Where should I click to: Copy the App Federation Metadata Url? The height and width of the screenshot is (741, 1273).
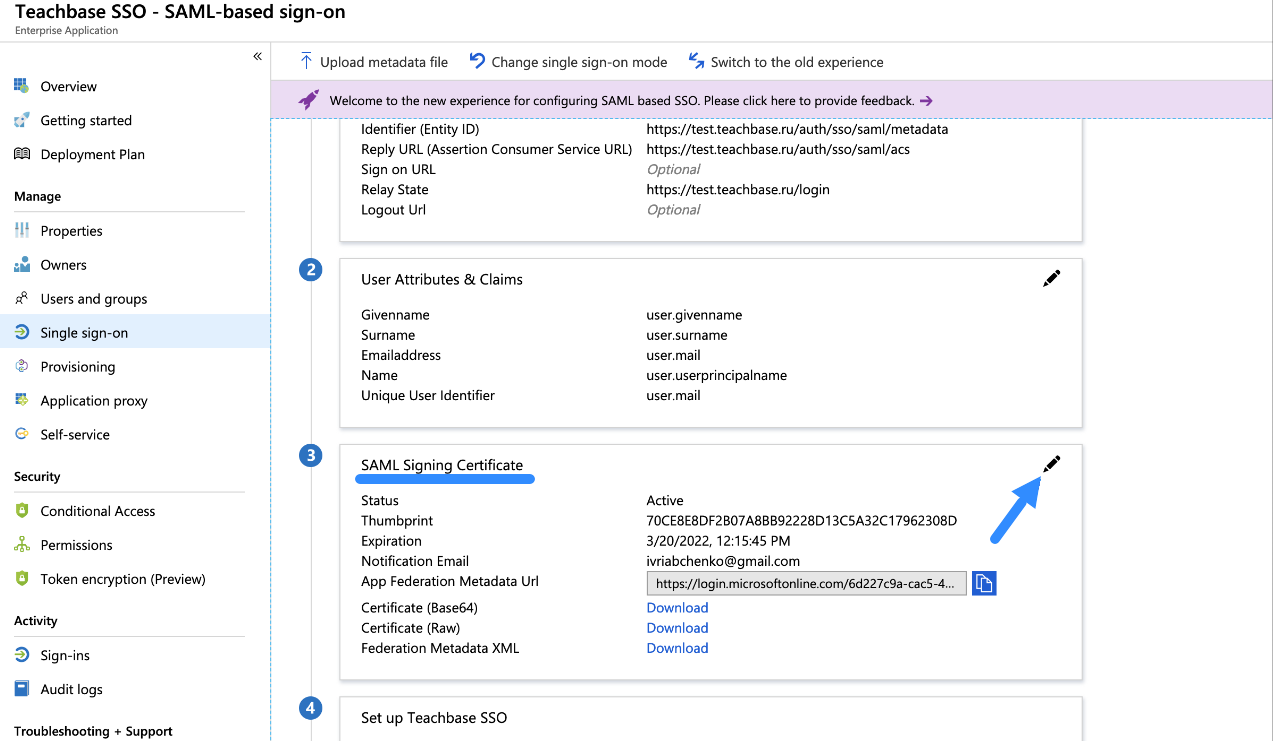point(984,583)
